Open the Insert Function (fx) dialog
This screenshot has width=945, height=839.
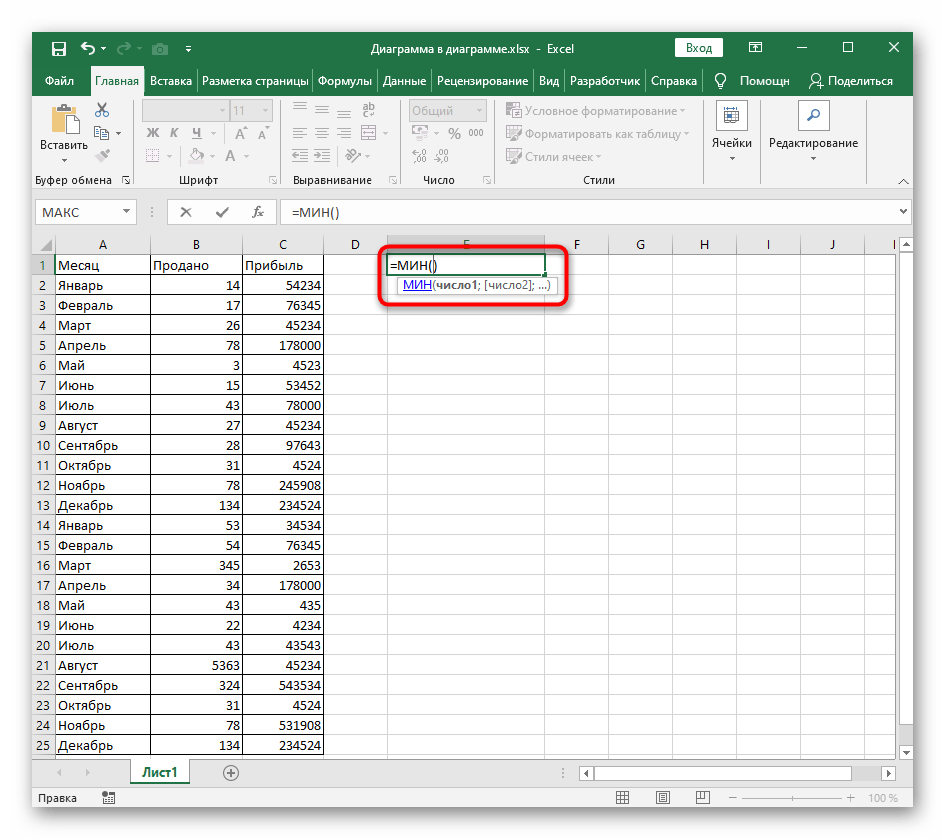tap(257, 212)
